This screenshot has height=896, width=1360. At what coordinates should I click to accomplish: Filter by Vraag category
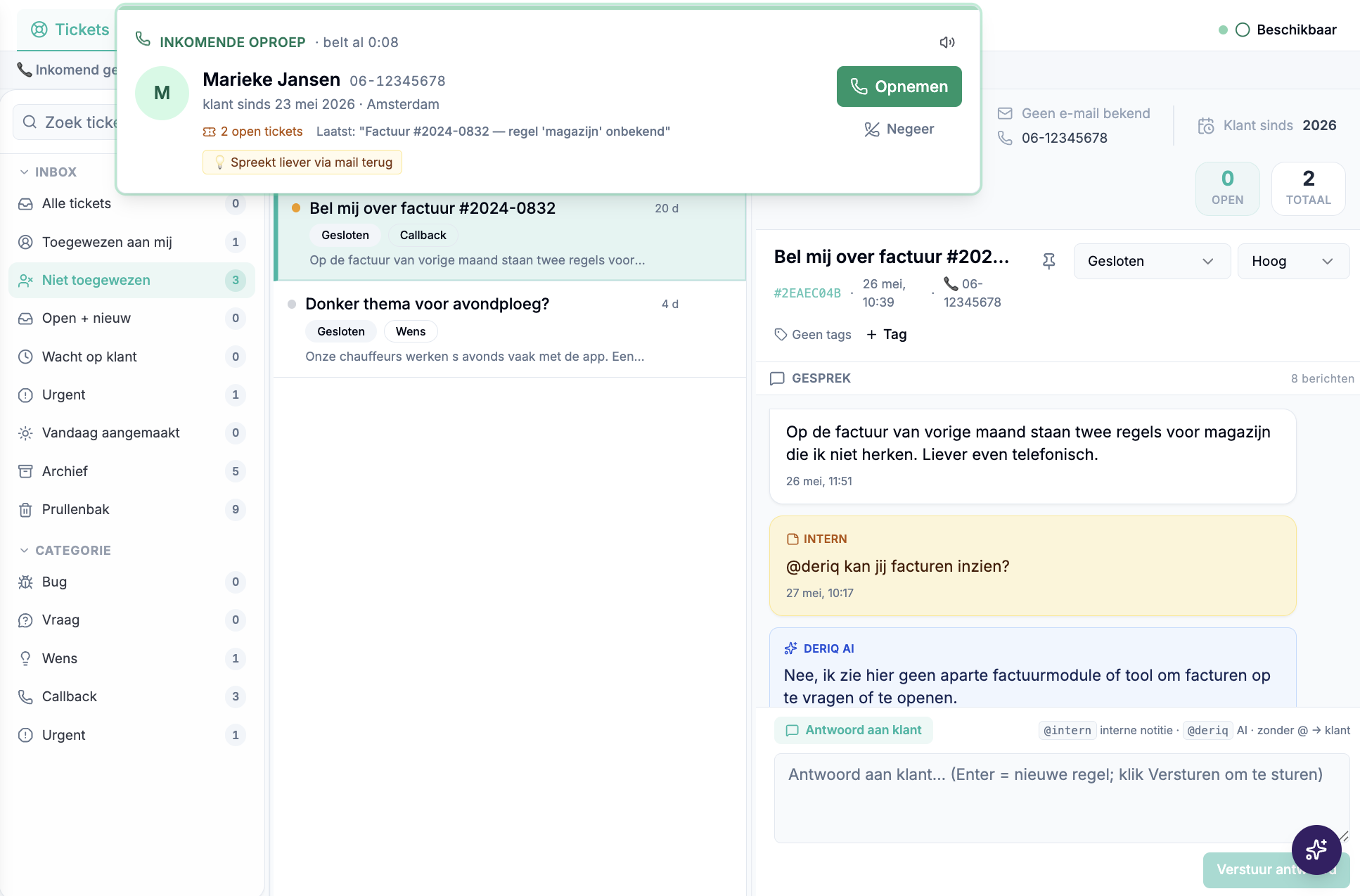point(131,620)
